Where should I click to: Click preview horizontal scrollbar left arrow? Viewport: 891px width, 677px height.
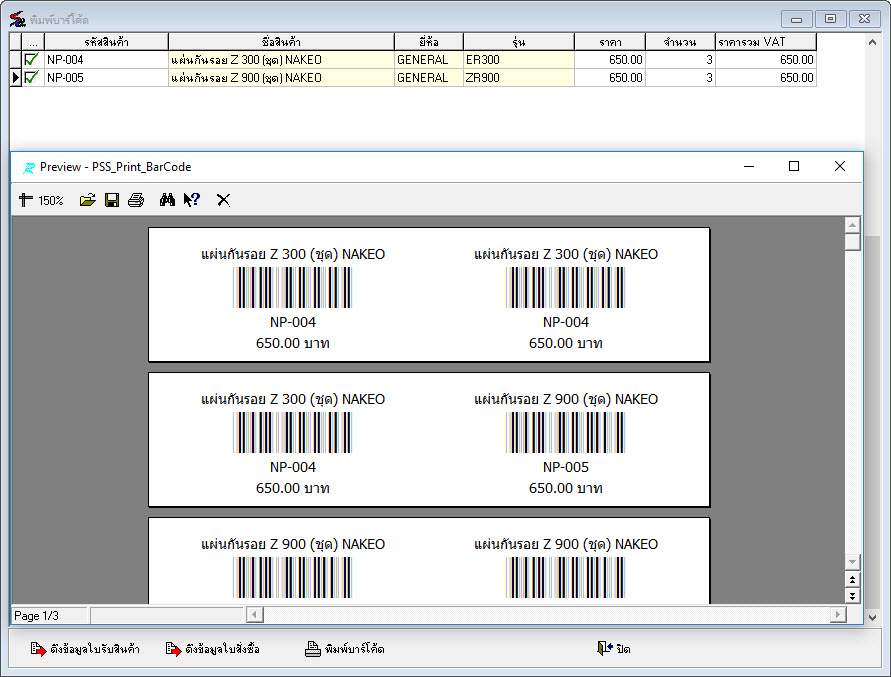pyautogui.click(x=255, y=614)
